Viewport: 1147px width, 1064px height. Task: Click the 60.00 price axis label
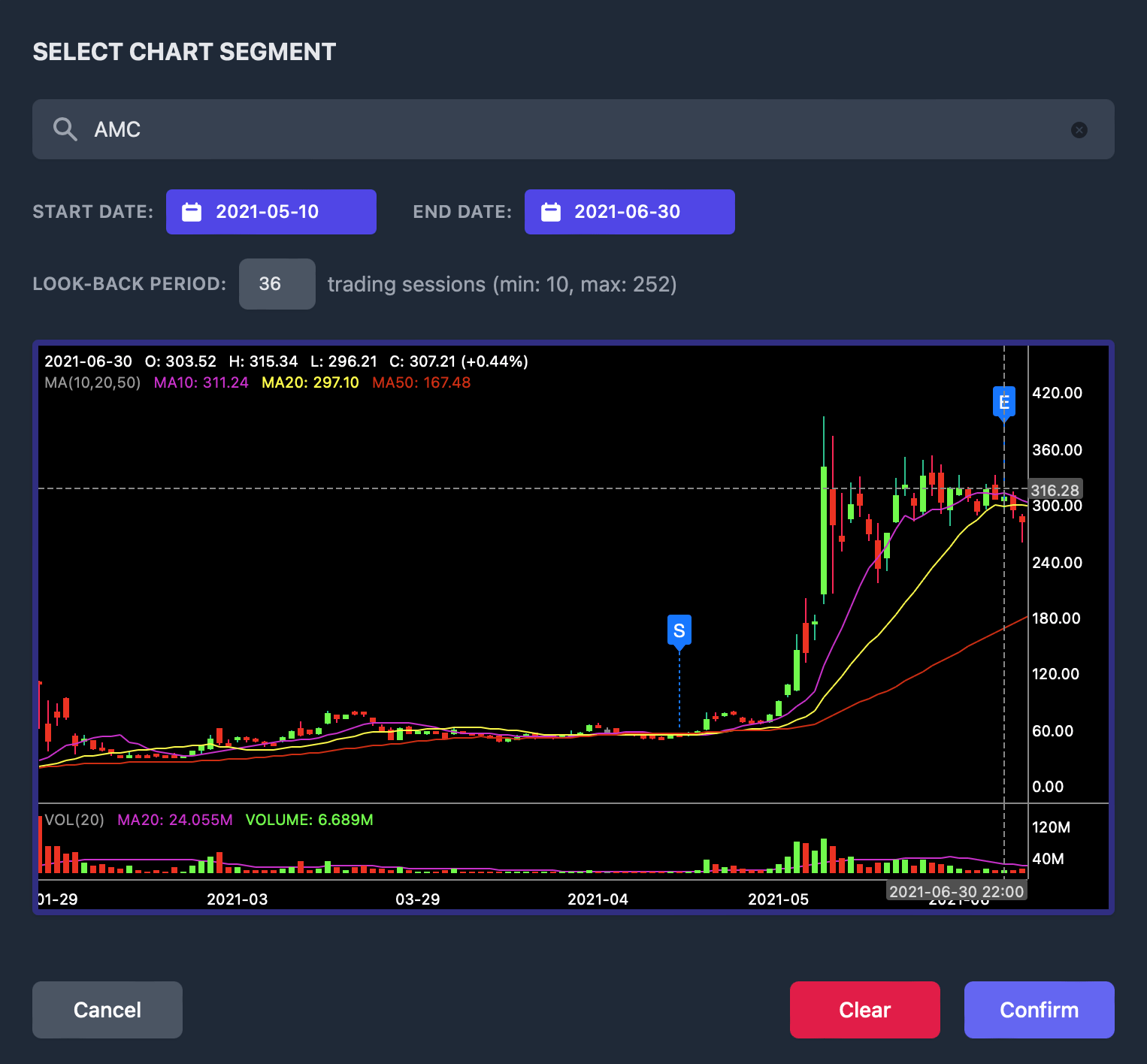pos(1052,731)
